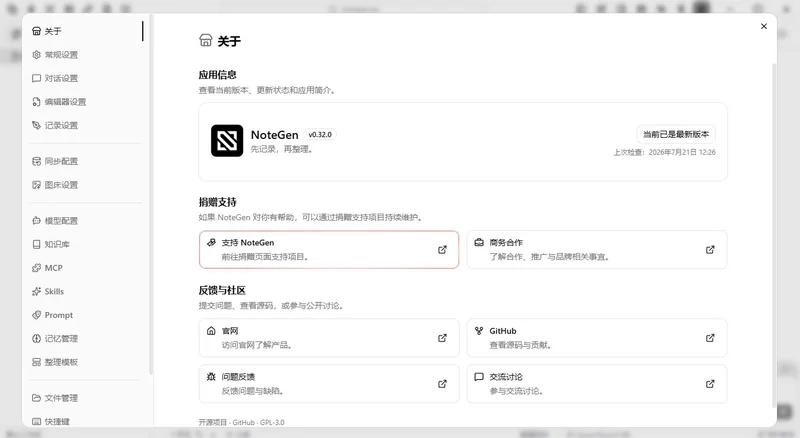Click the brain icon next to 记忆管理
This screenshot has width=800, height=438.
(36, 338)
